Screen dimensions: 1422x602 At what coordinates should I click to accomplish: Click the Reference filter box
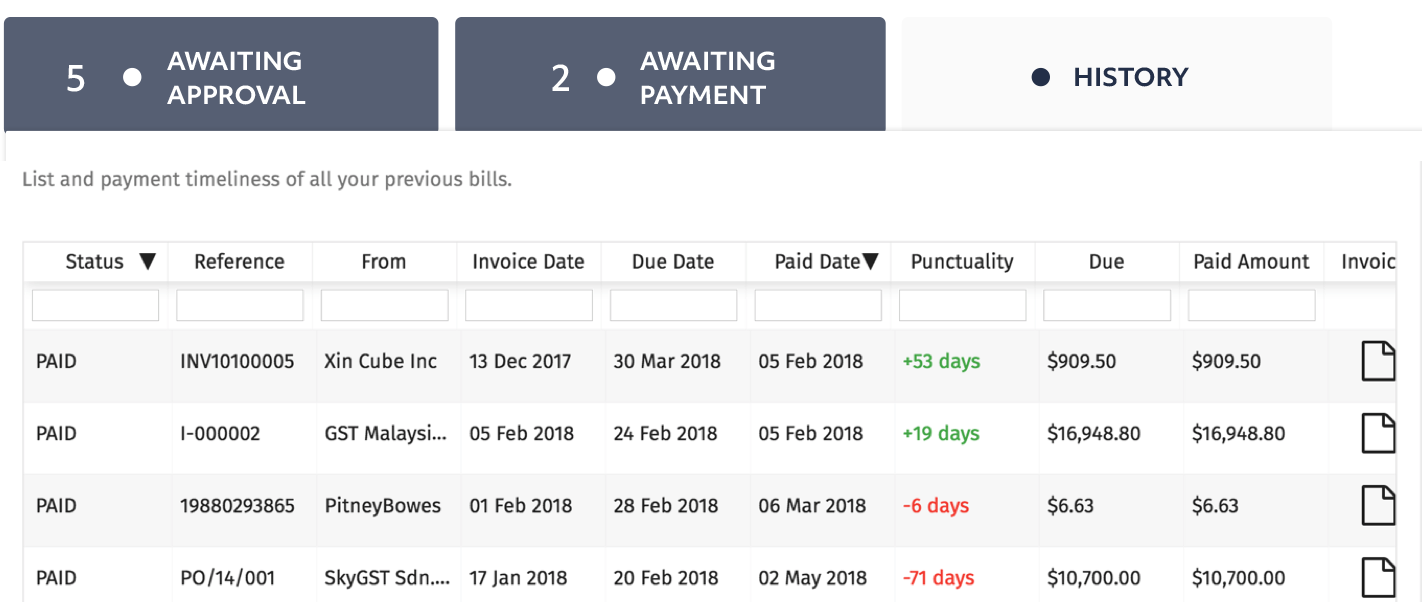(x=240, y=305)
